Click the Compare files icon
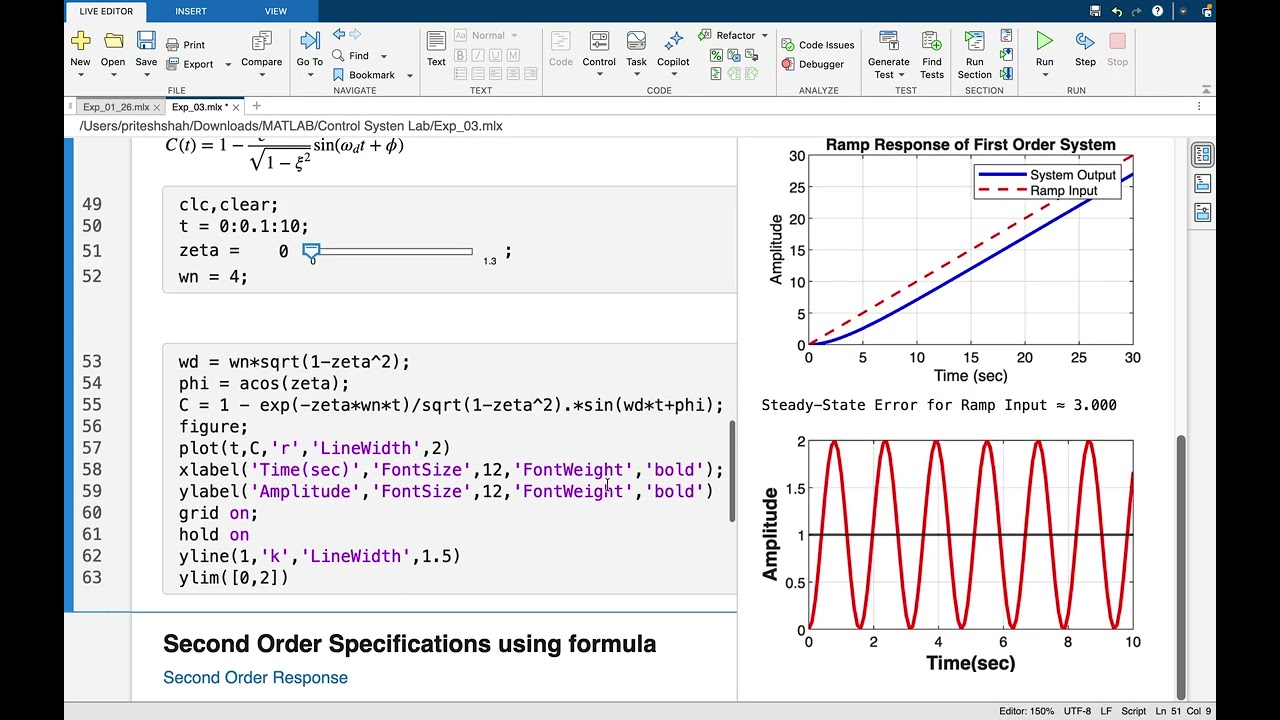The image size is (1280, 720). coord(262,41)
